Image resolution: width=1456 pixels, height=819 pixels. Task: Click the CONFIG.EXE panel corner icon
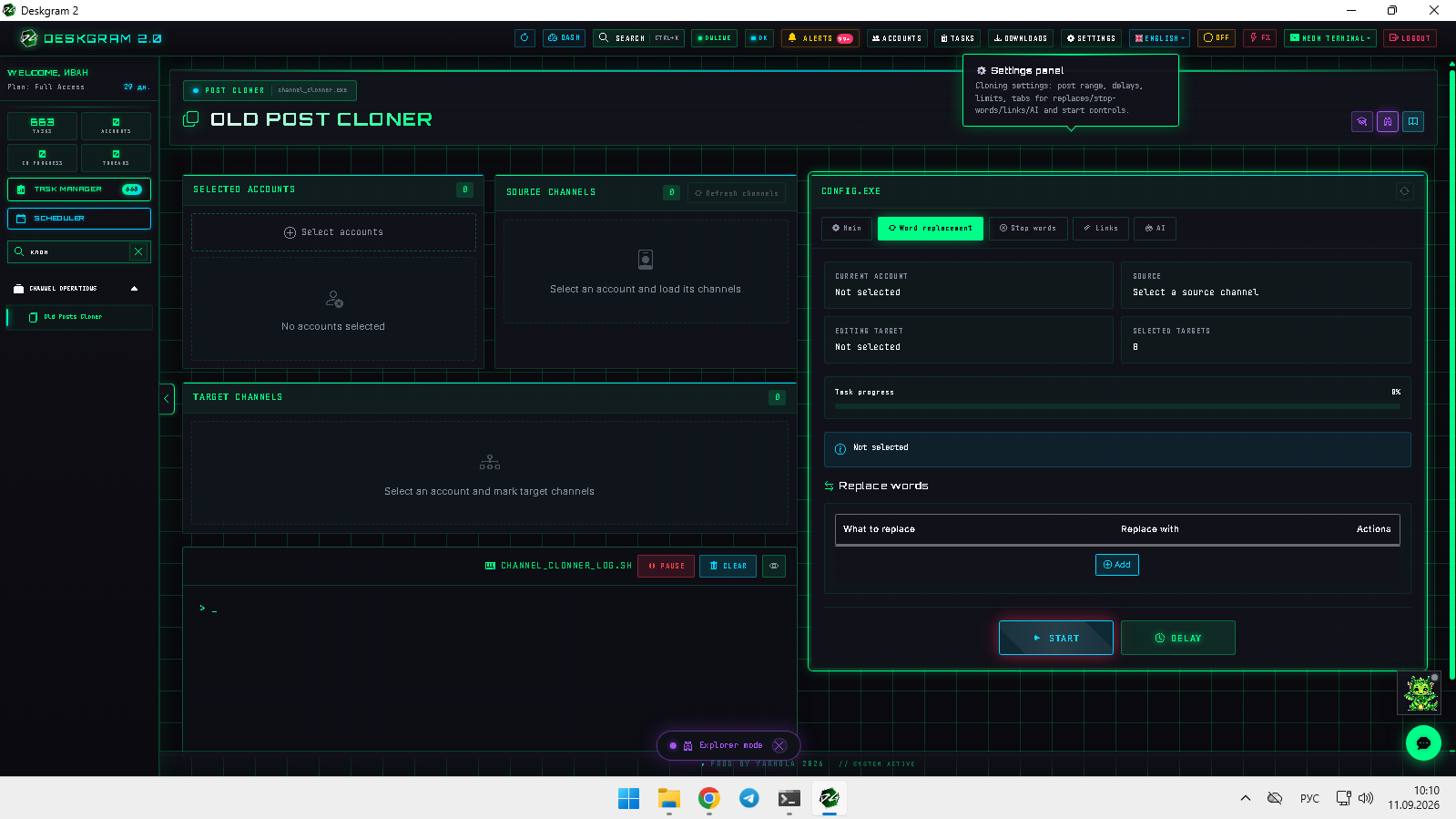click(x=1404, y=191)
